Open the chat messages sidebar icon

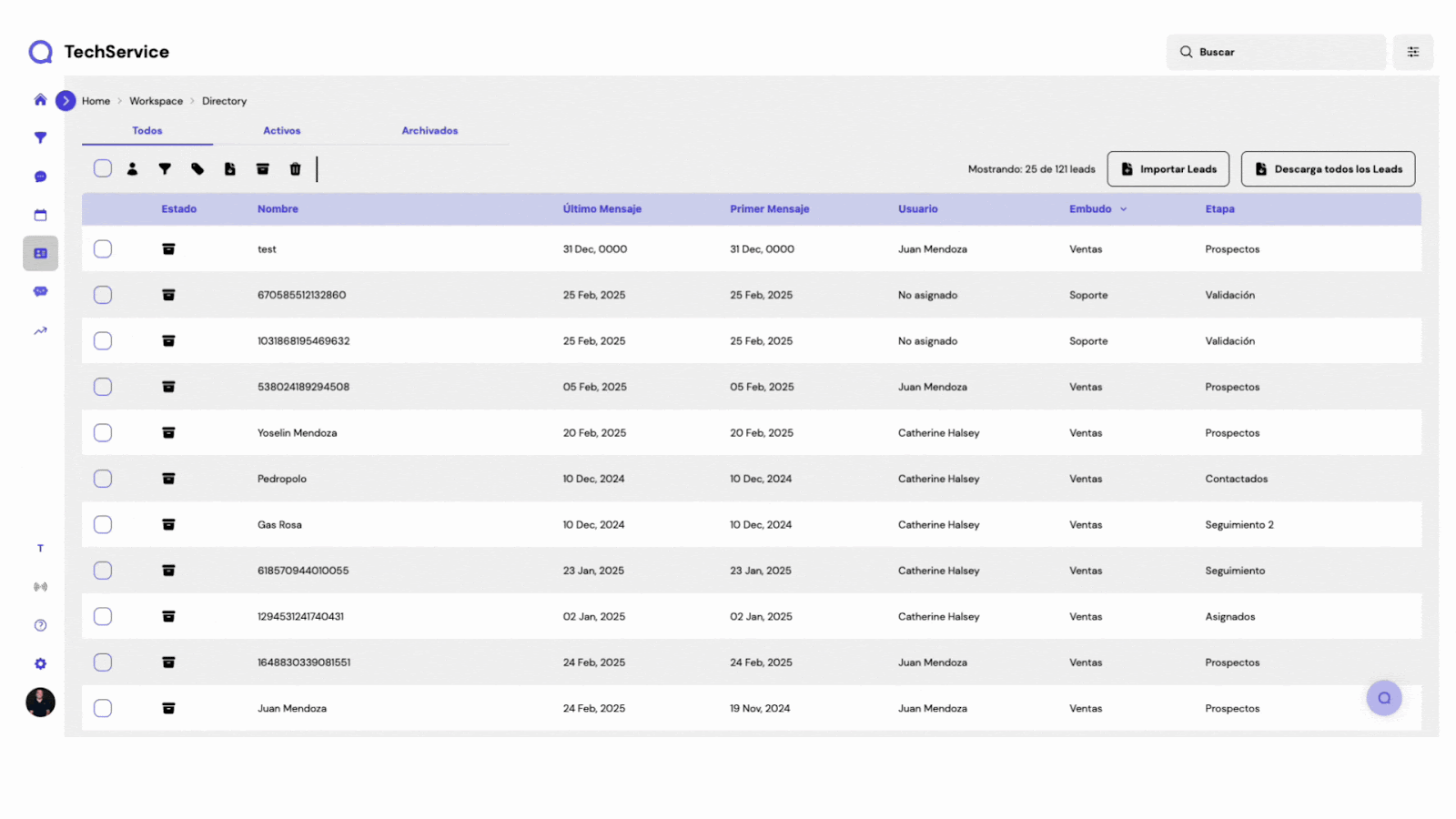[40, 177]
